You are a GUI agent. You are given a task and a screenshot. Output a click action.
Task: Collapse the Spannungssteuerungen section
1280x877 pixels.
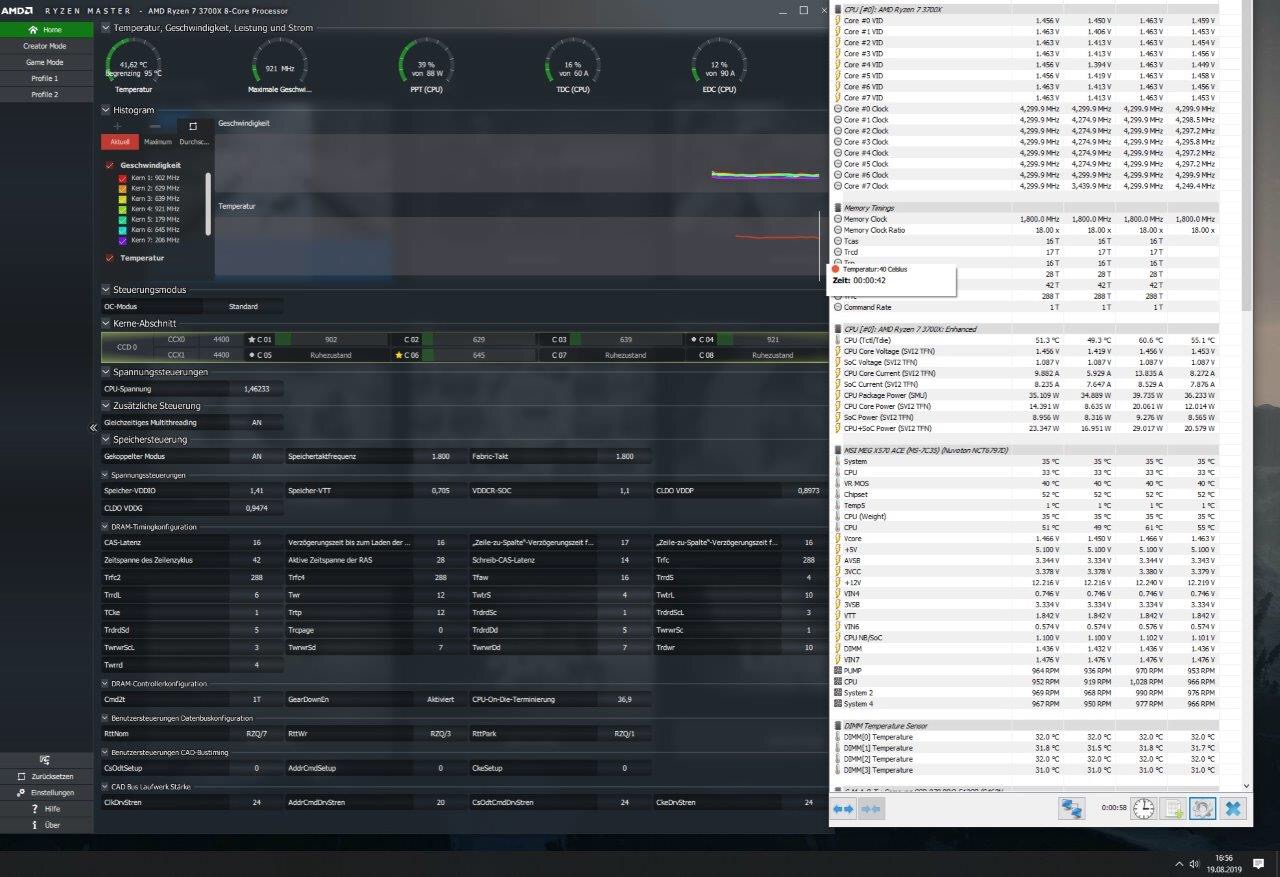click(106, 372)
